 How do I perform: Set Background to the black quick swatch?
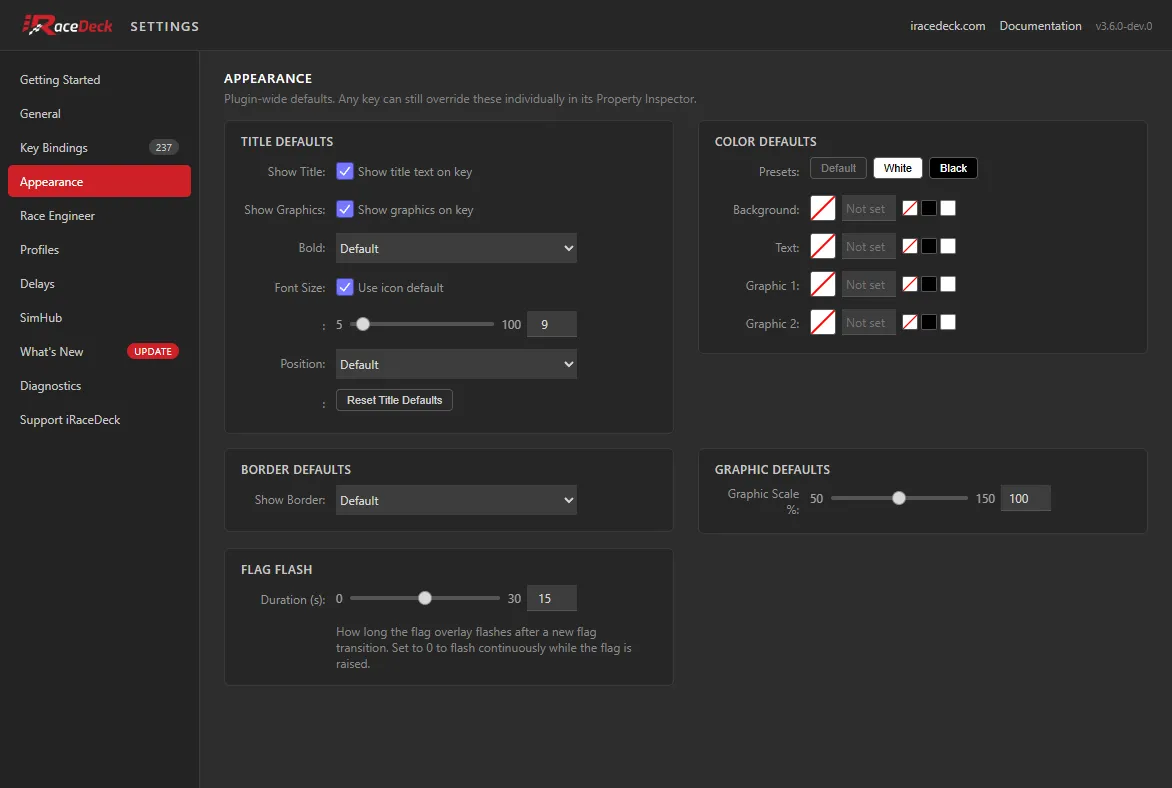coord(928,209)
